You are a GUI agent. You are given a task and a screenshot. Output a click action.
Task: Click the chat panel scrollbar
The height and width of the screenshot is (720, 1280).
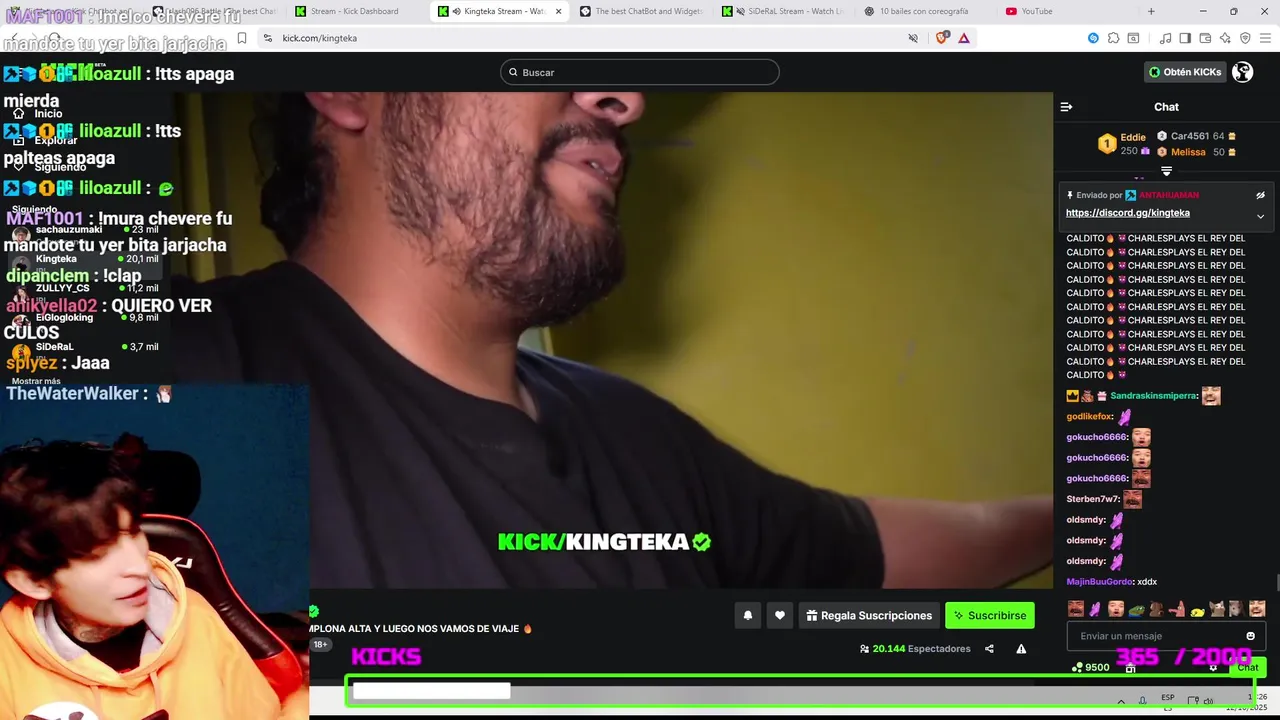1276,583
